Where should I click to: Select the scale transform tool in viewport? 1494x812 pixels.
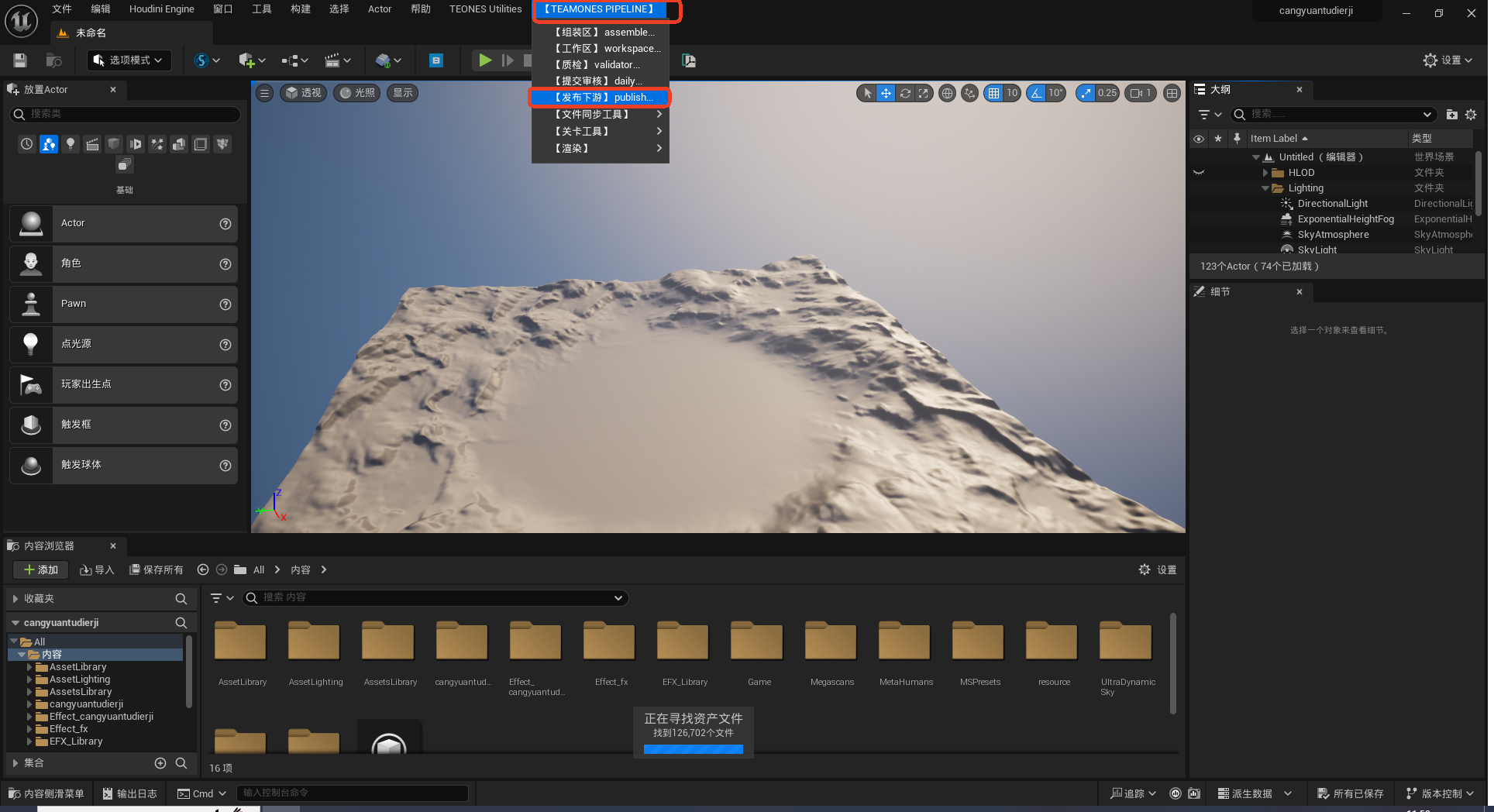tap(923, 93)
